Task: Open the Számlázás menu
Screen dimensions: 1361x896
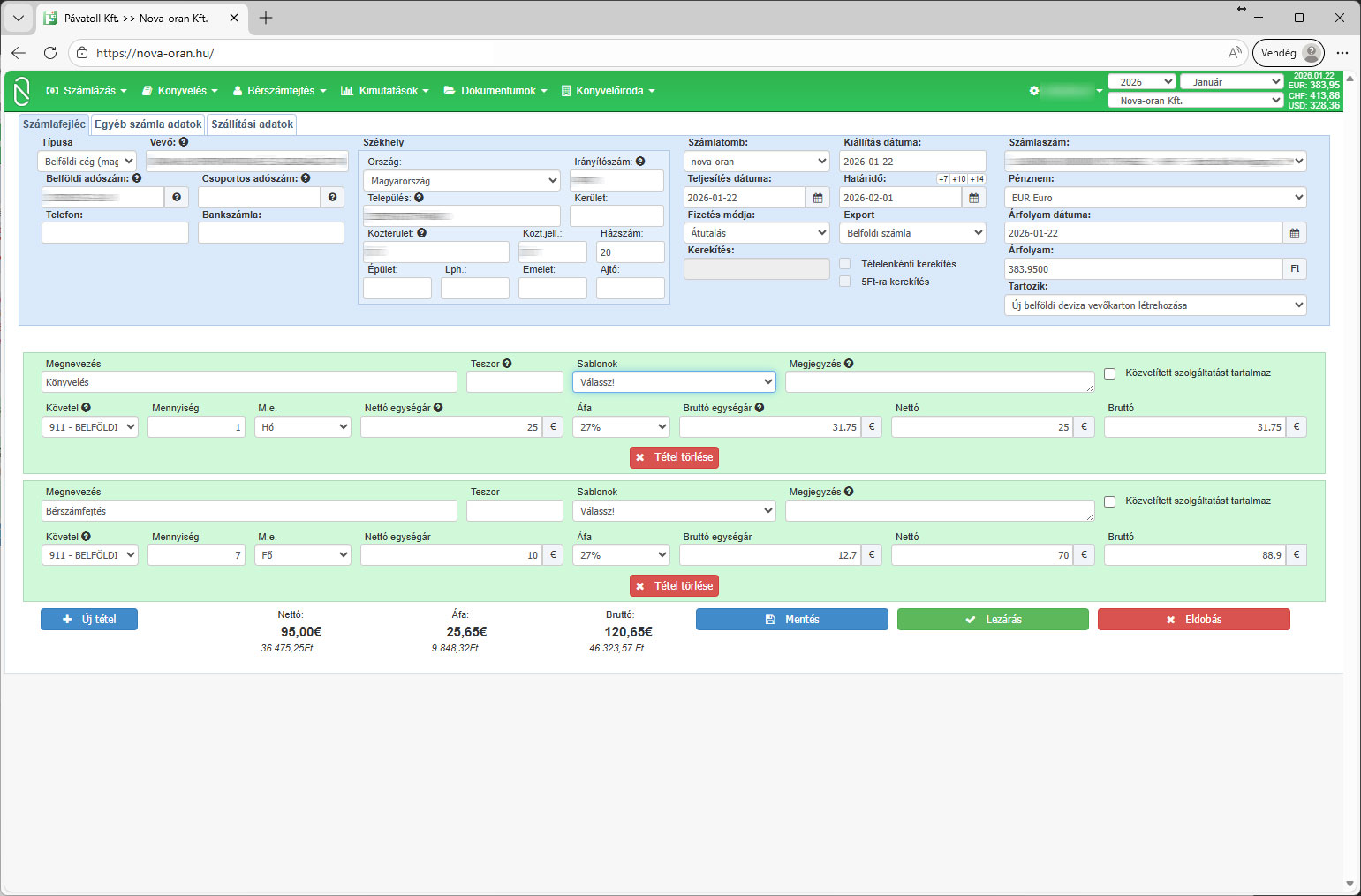Action: pyautogui.click(x=87, y=91)
